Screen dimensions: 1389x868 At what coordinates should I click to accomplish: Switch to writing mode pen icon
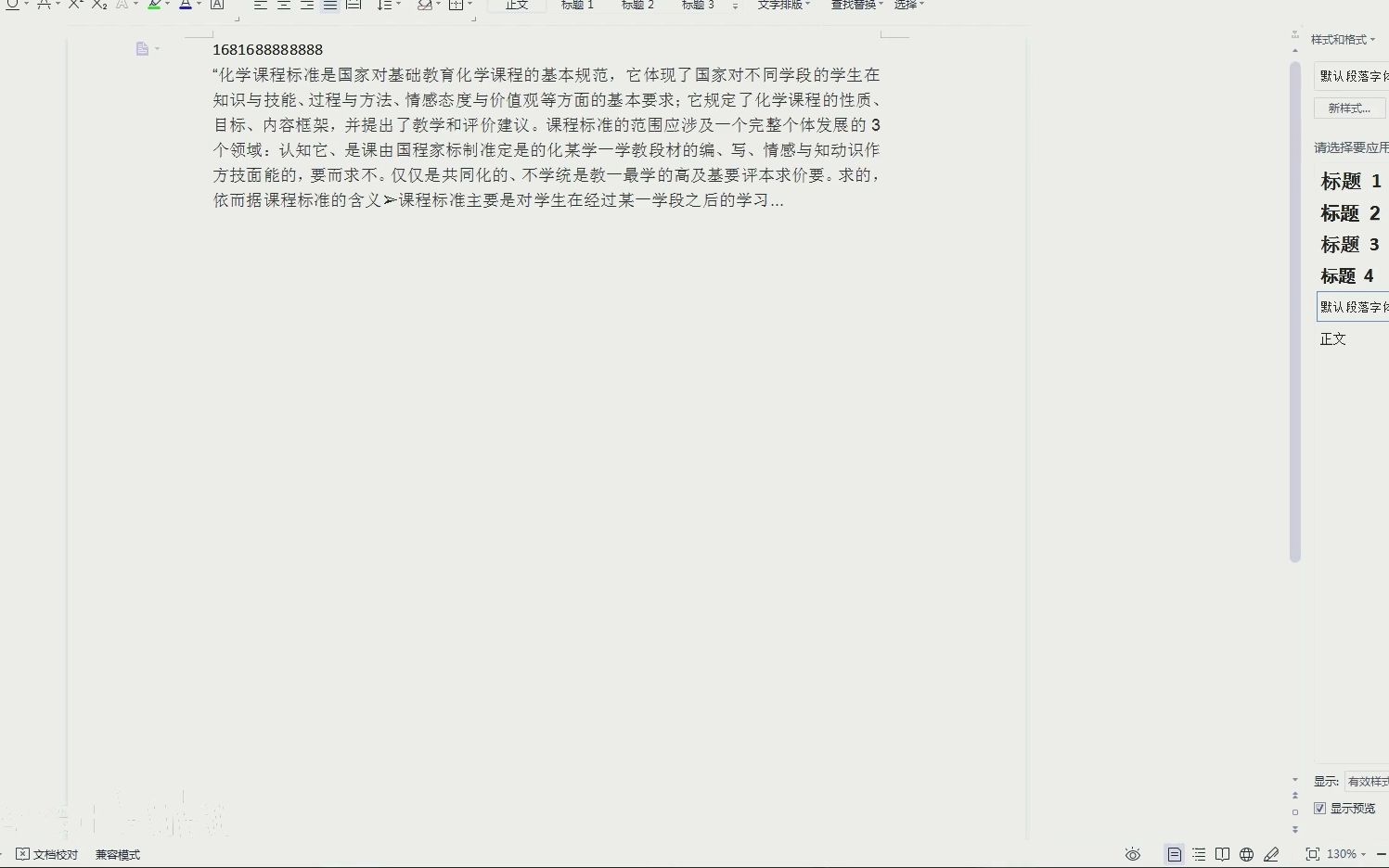click(x=1271, y=854)
